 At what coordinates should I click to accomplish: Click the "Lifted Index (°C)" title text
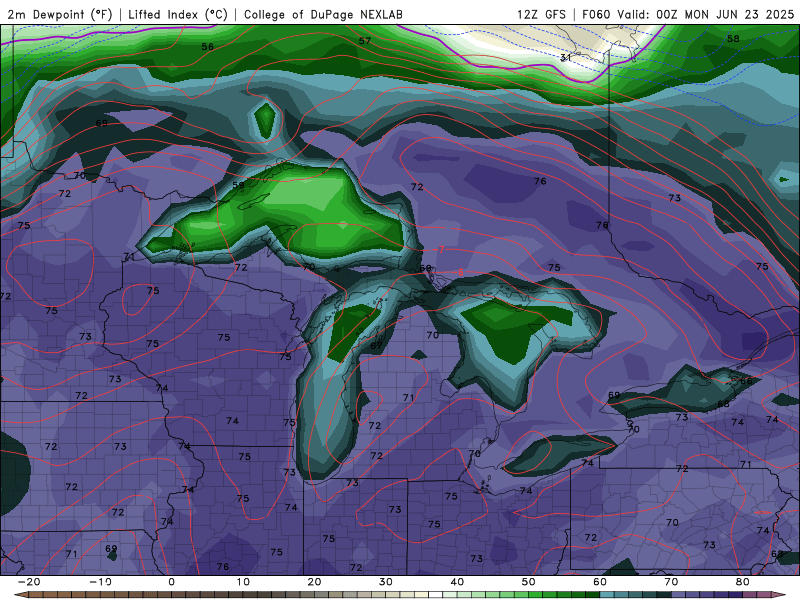[x=178, y=15]
